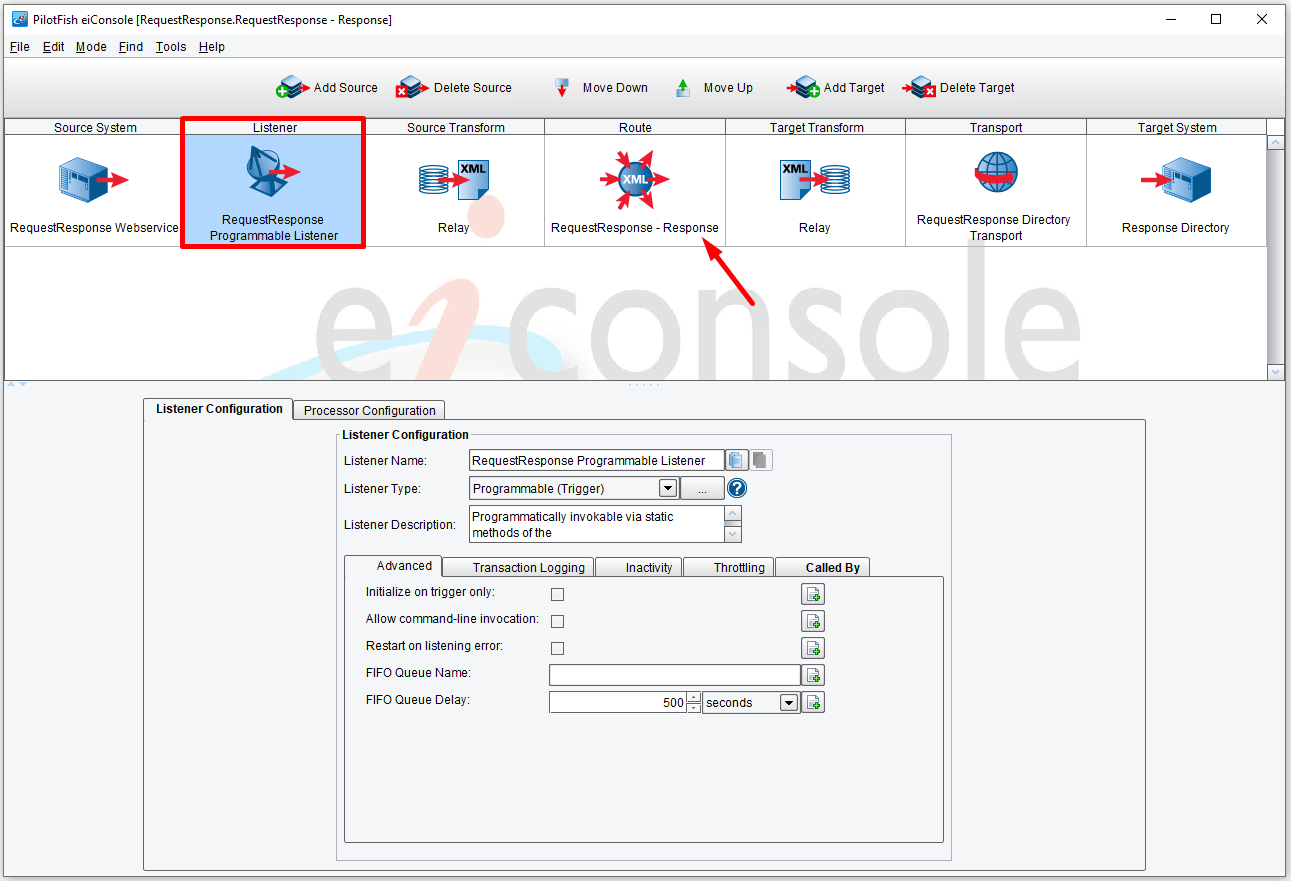Switch to the Called By tab
The width and height of the screenshot is (1291, 881).
(823, 567)
